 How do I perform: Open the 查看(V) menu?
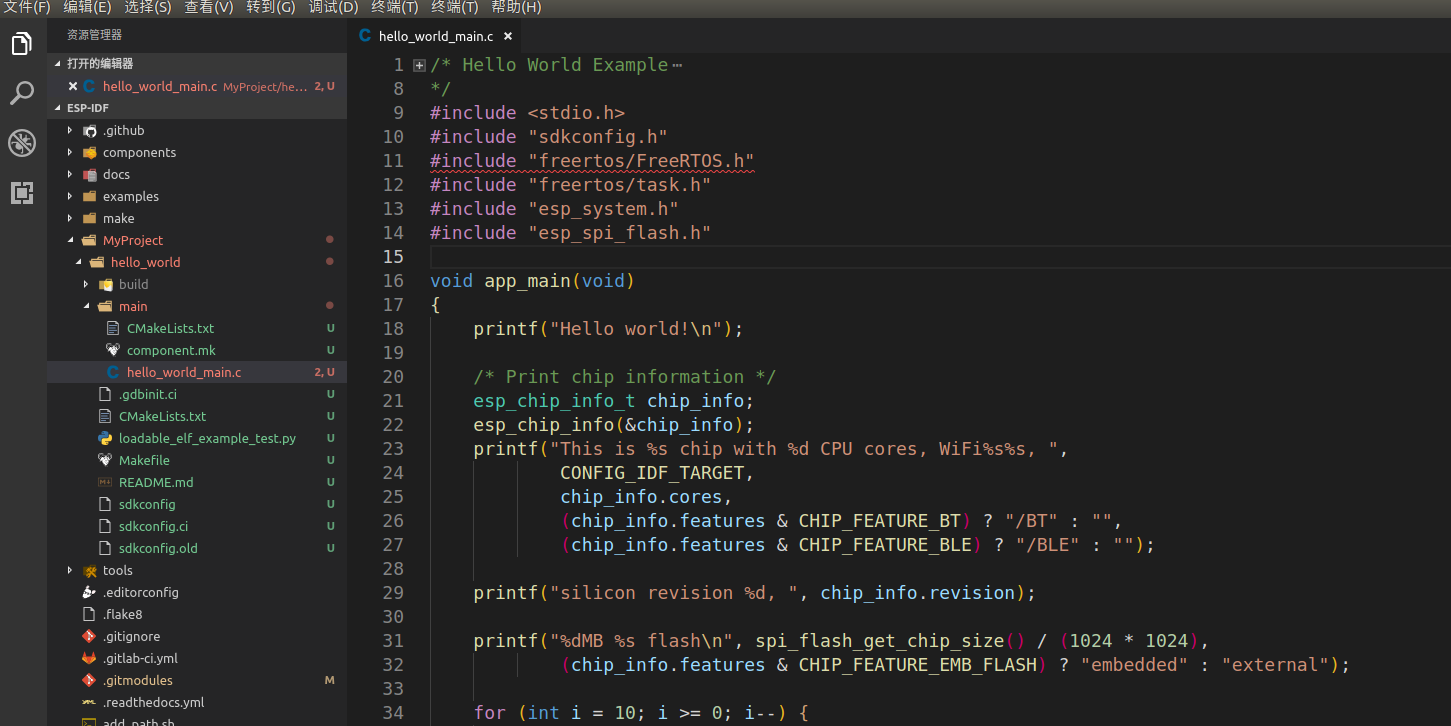[209, 8]
